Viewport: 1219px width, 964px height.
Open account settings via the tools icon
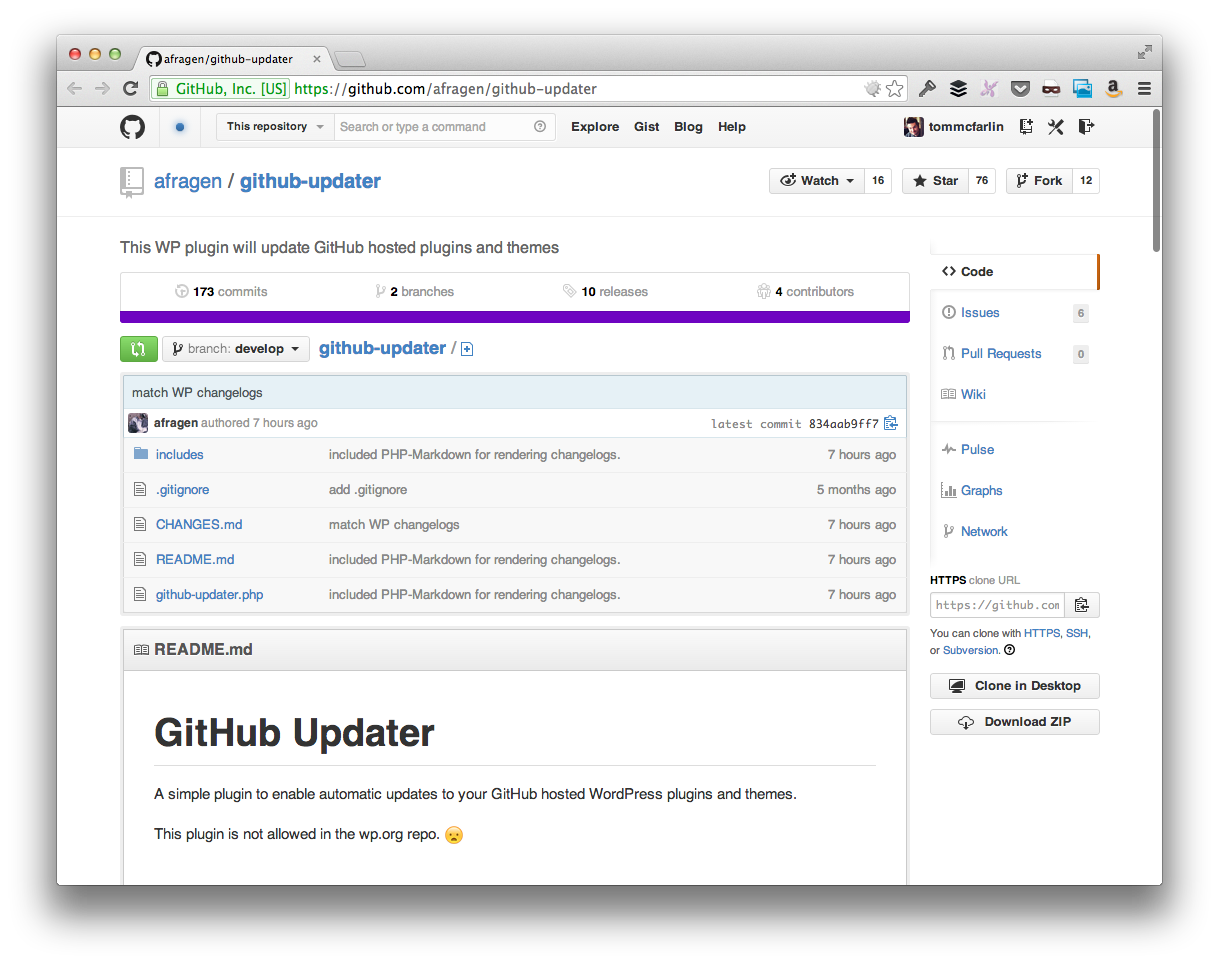(1055, 126)
